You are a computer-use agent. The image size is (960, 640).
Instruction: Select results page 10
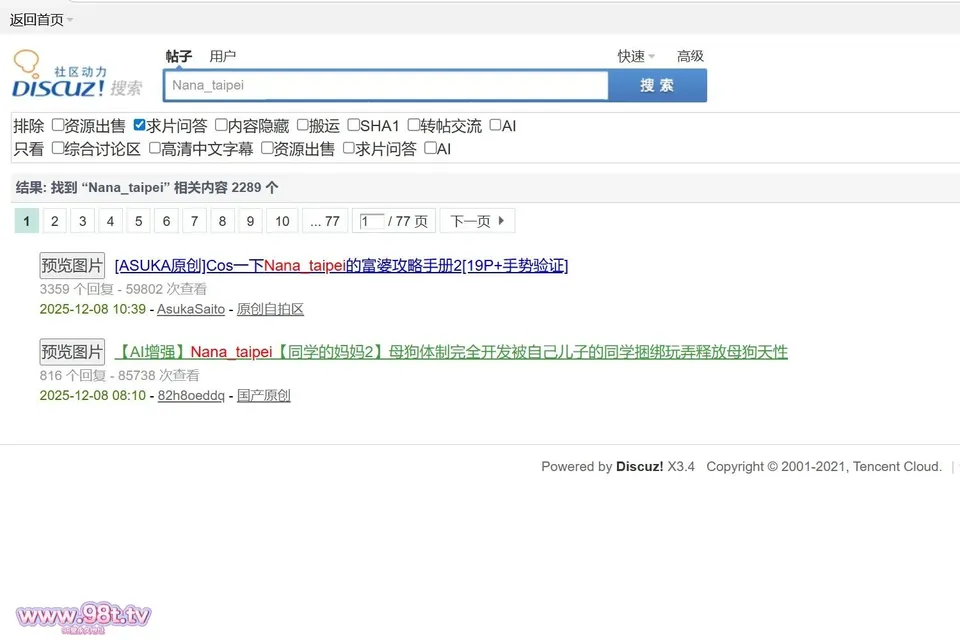[x=282, y=221]
